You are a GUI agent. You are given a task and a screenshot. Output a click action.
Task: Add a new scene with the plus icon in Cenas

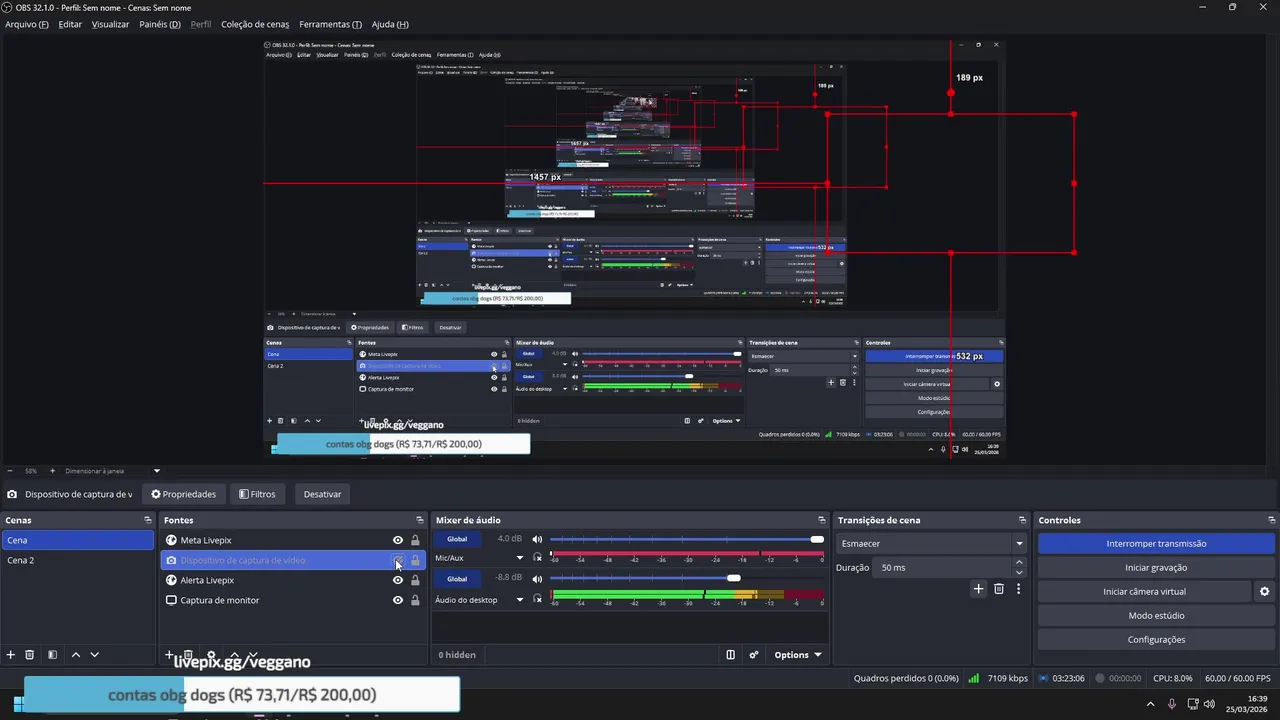pyautogui.click(x=11, y=655)
